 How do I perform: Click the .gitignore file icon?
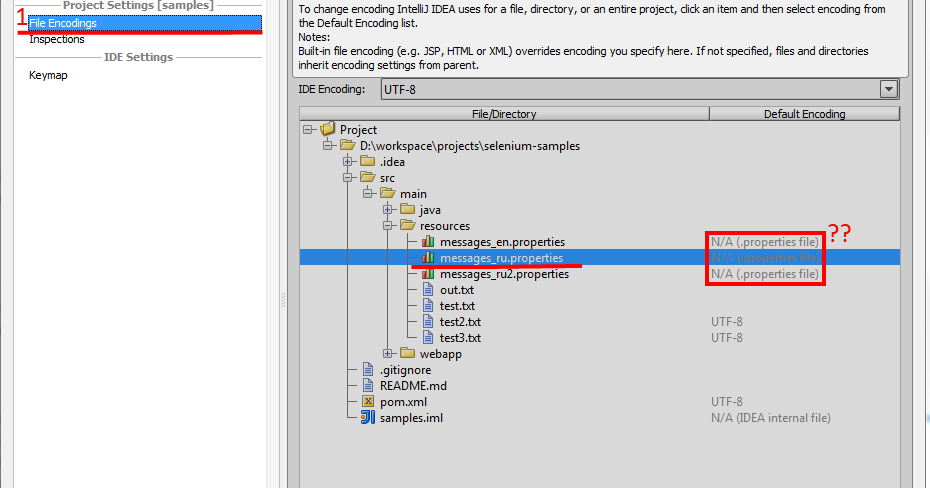tap(368, 369)
